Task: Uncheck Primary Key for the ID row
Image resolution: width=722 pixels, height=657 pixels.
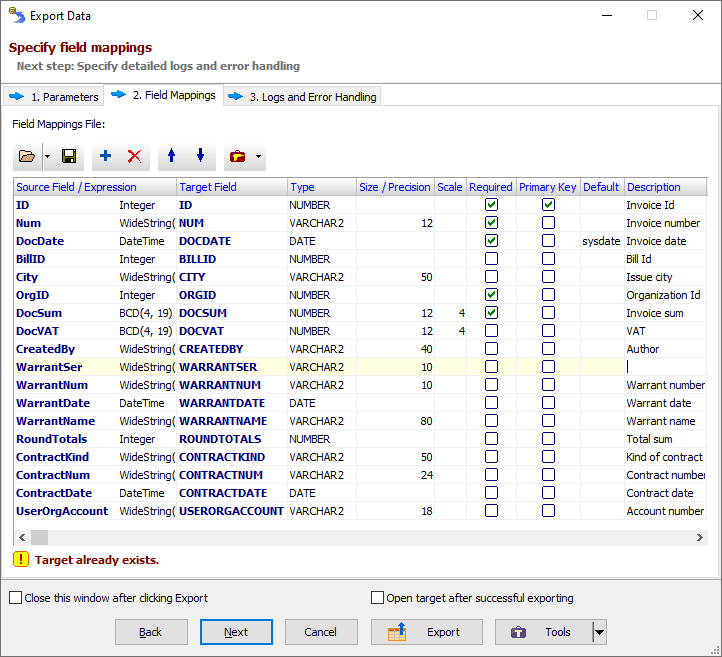Action: 548,205
